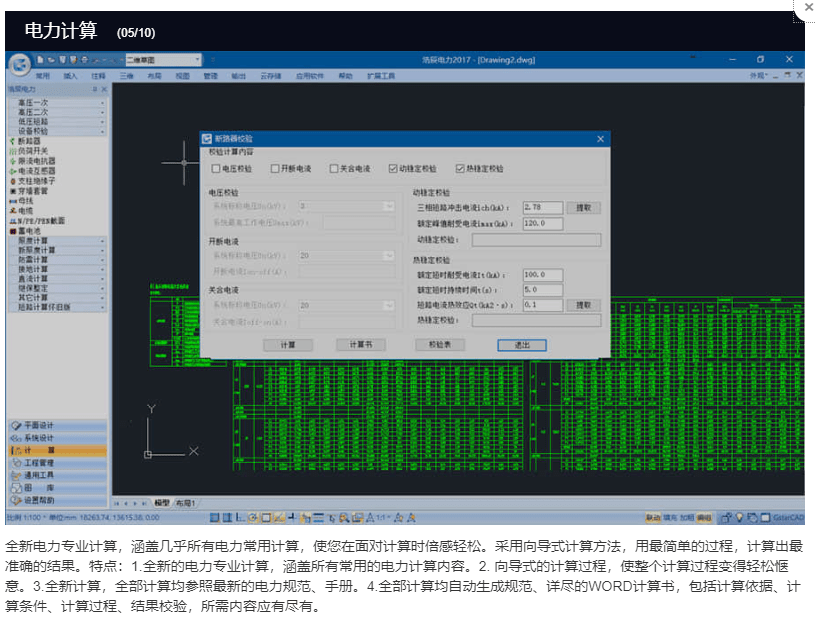Open the 云存储 ribbon tab
Image resolution: width=815 pixels, height=617 pixels.
click(x=271, y=76)
